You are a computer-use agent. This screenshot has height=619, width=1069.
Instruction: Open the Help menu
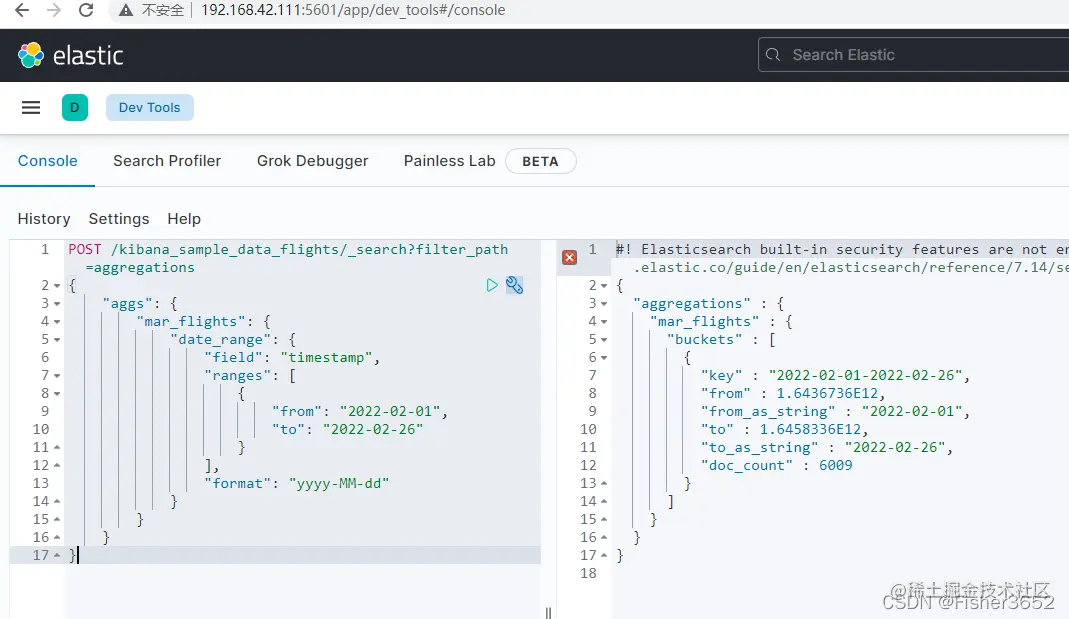point(184,219)
